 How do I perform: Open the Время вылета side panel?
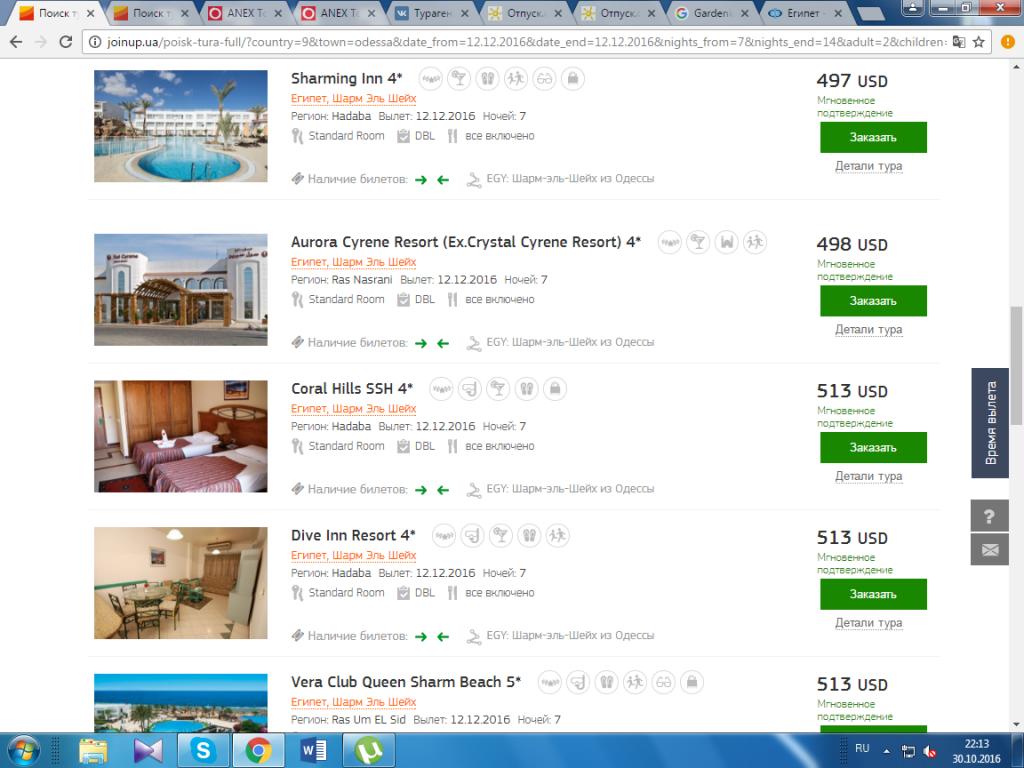pos(990,423)
